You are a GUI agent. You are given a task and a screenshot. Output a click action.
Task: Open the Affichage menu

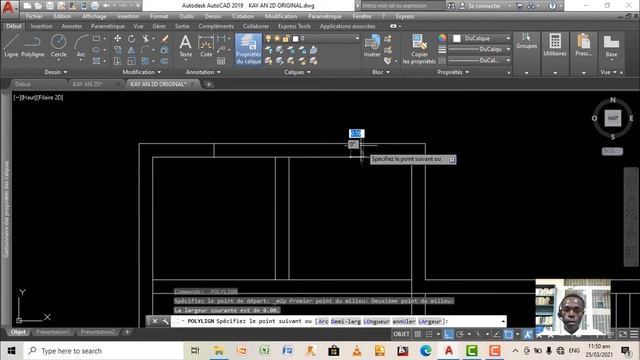[x=94, y=16]
